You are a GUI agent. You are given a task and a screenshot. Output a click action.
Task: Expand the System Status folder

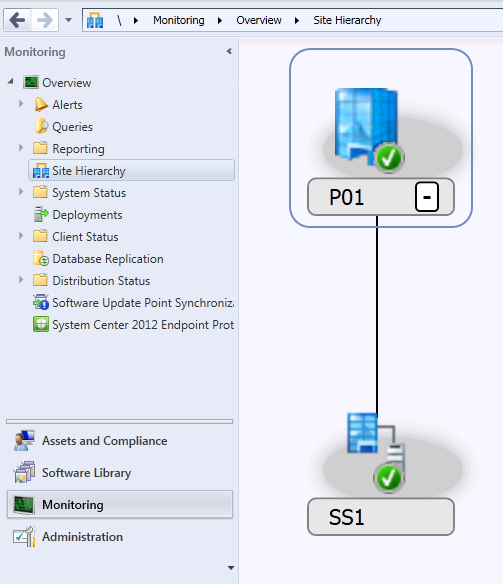point(21,192)
